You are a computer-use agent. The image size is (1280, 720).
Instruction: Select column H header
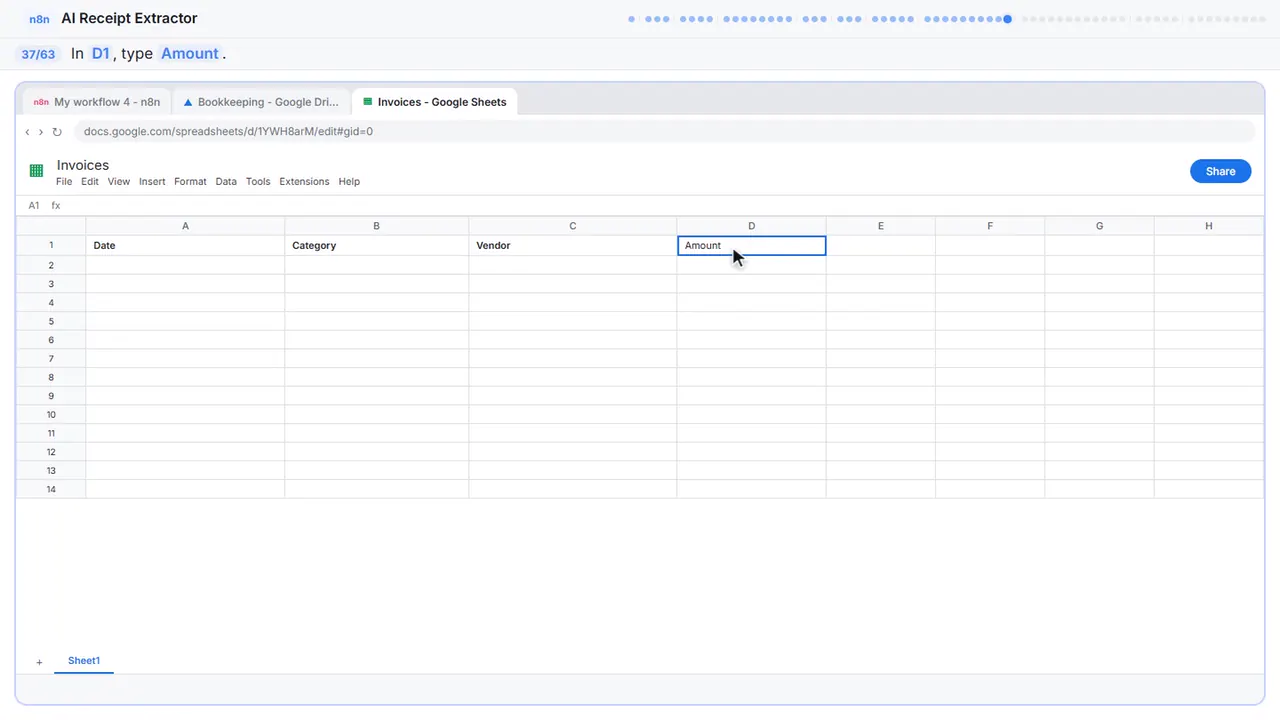click(1208, 226)
